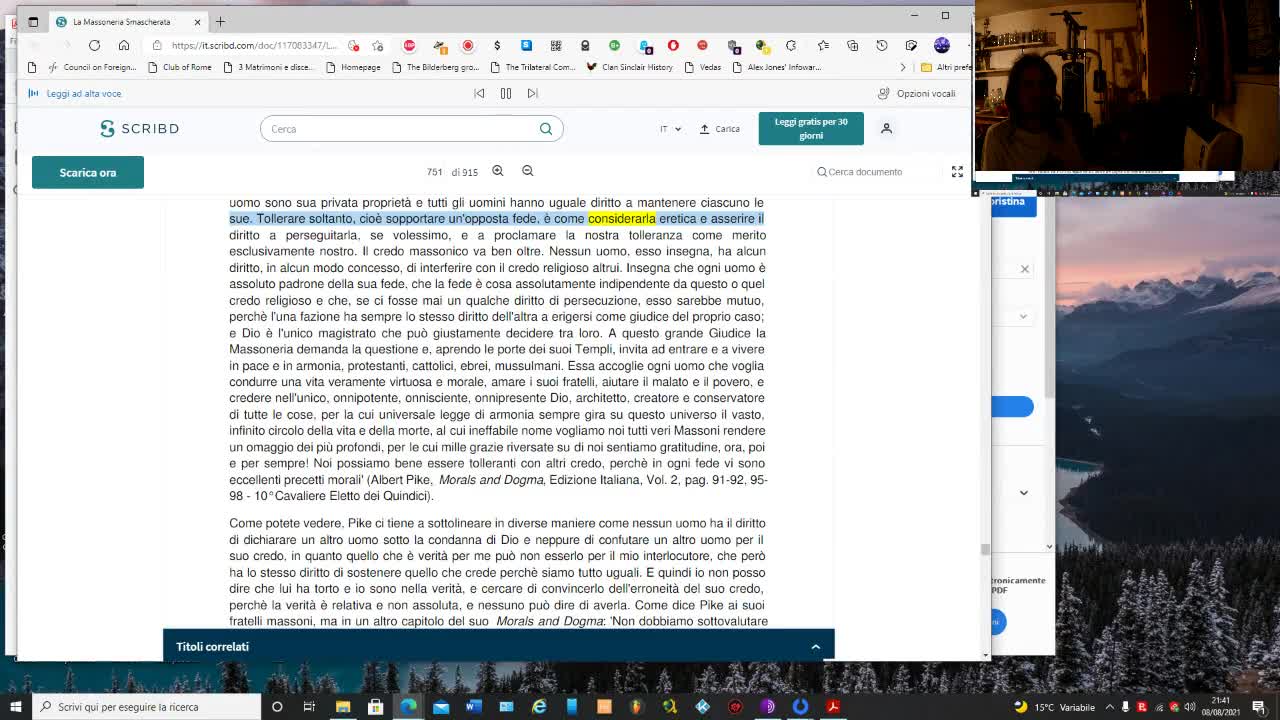1280x720 pixels.
Task: Skip to next paragraph in read aloud
Action: [x=532, y=93]
